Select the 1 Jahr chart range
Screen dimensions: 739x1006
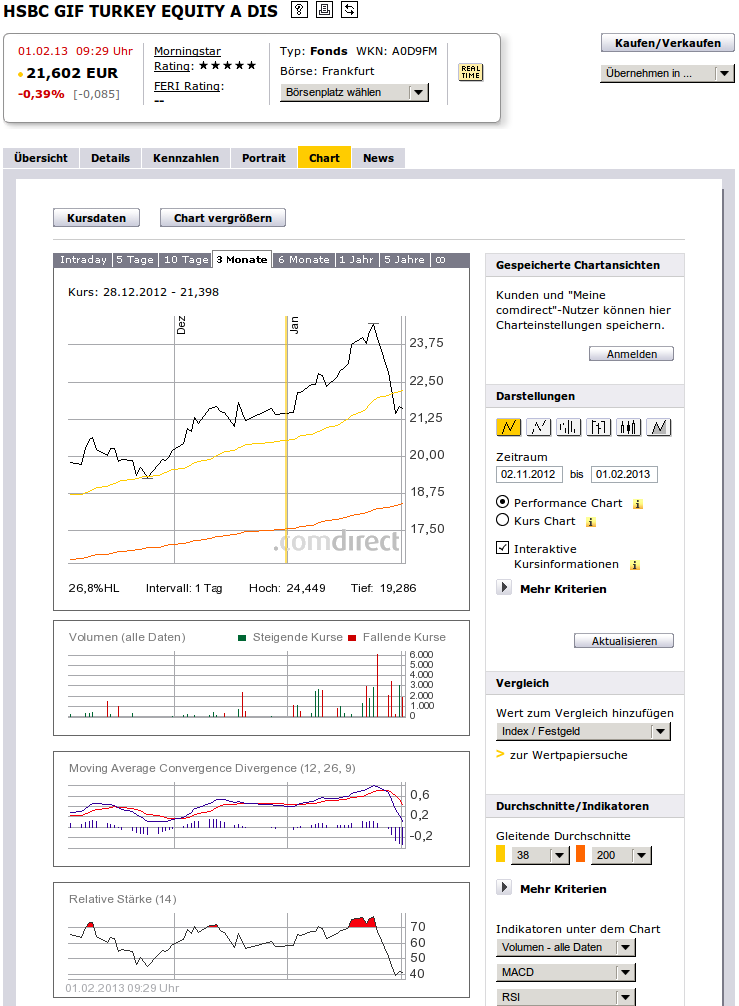pyautogui.click(x=357, y=260)
